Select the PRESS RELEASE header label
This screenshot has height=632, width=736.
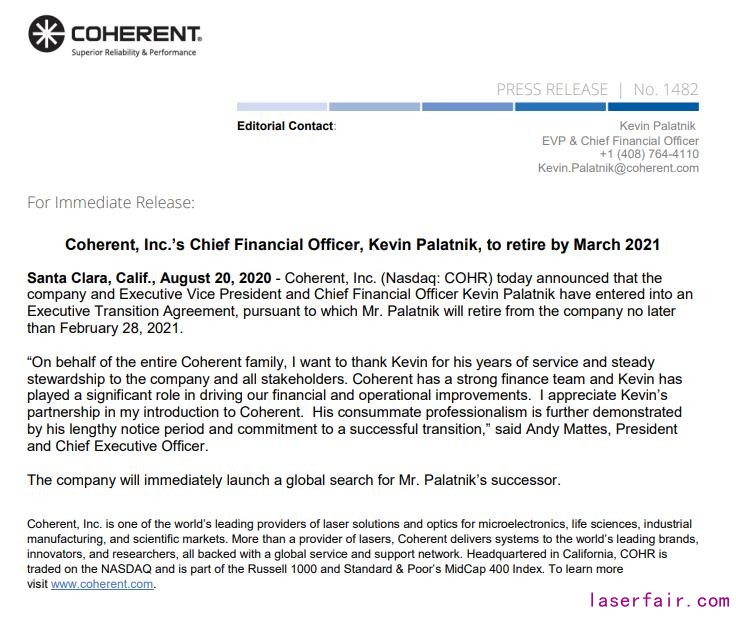(552, 90)
